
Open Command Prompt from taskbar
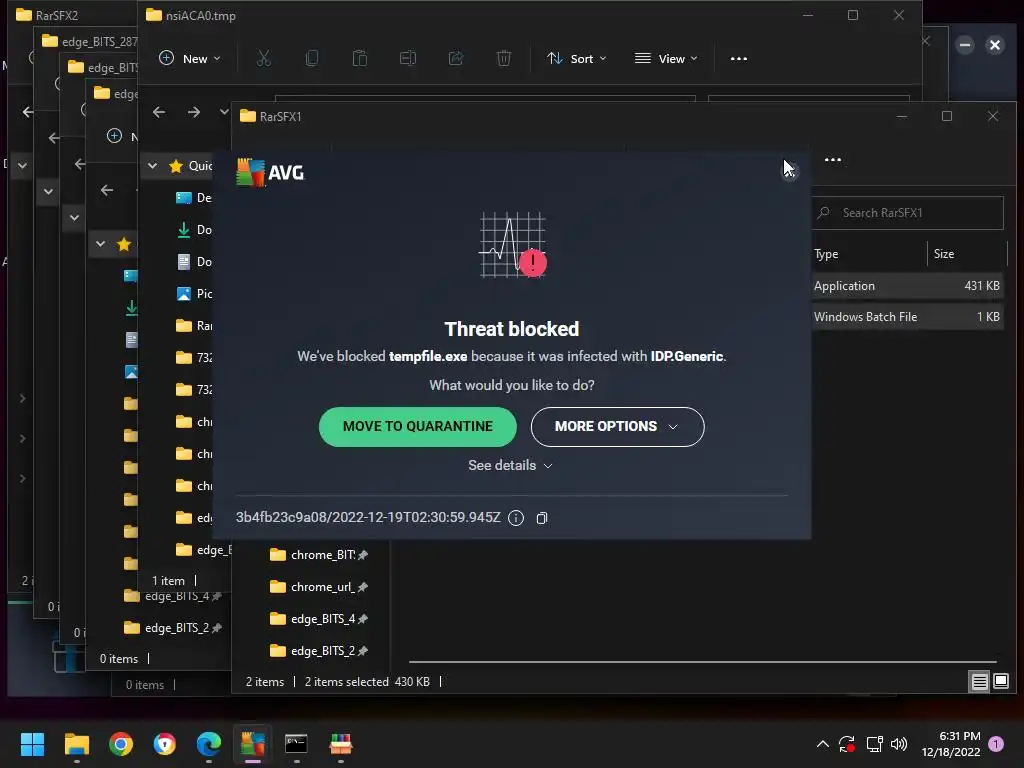pos(296,744)
